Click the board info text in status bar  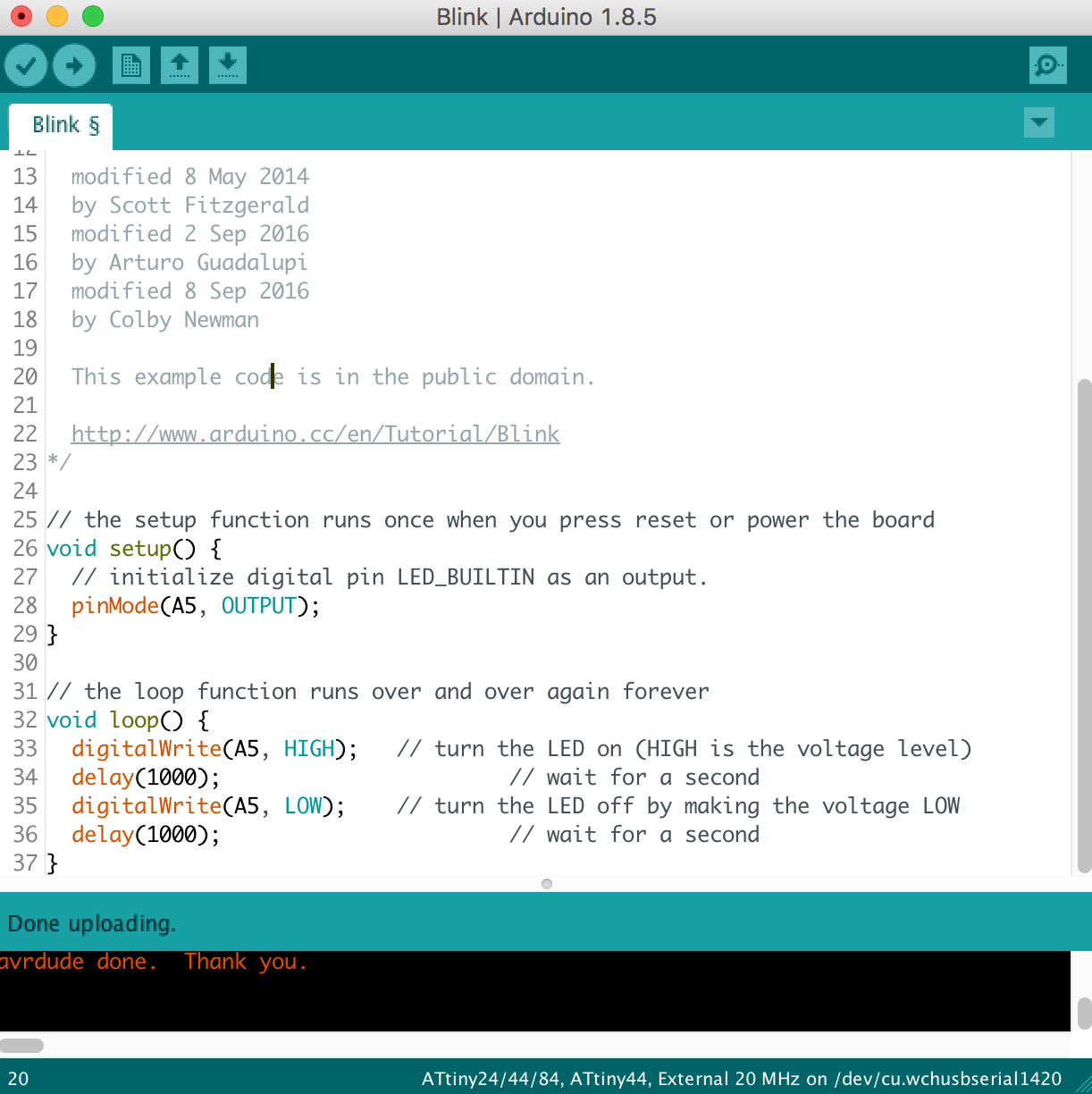742,1079
